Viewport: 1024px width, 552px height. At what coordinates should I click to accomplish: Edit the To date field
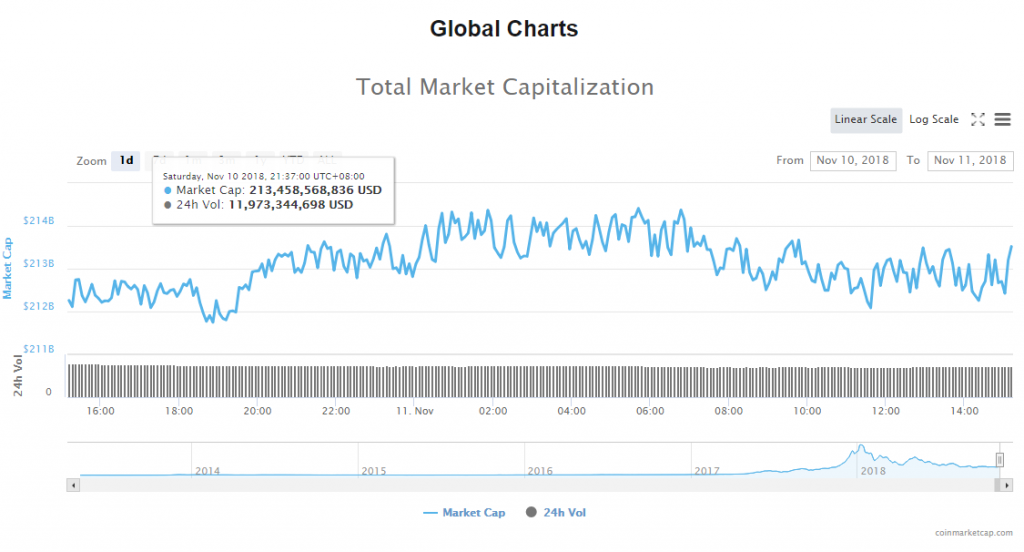(970, 161)
